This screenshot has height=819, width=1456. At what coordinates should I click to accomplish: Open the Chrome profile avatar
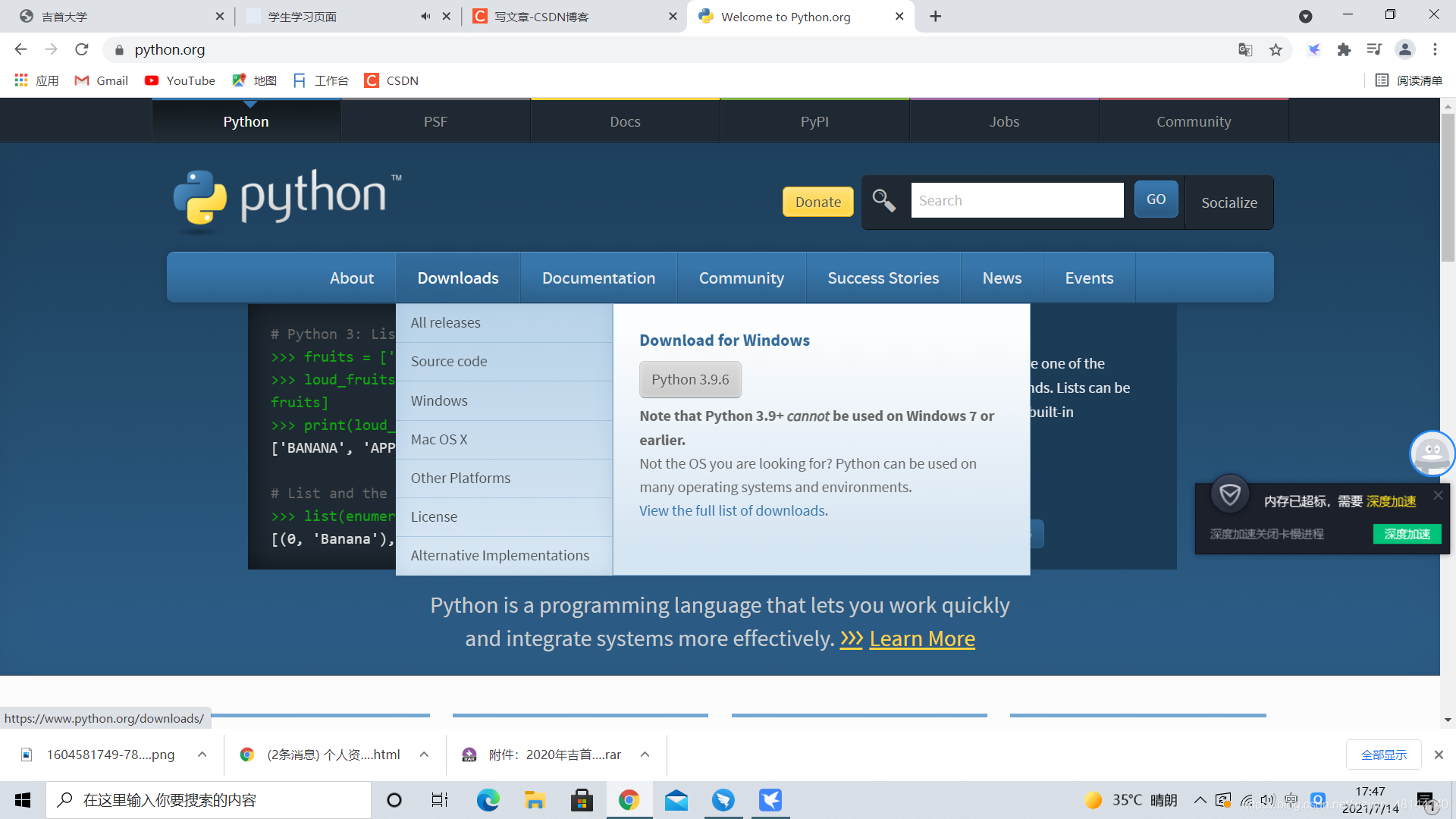(x=1405, y=49)
